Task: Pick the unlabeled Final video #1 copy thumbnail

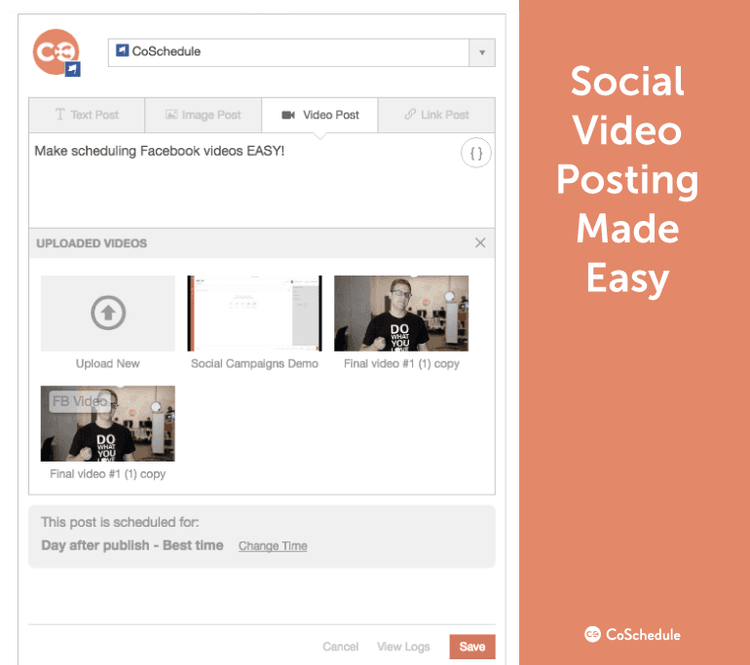Action: tap(401, 313)
